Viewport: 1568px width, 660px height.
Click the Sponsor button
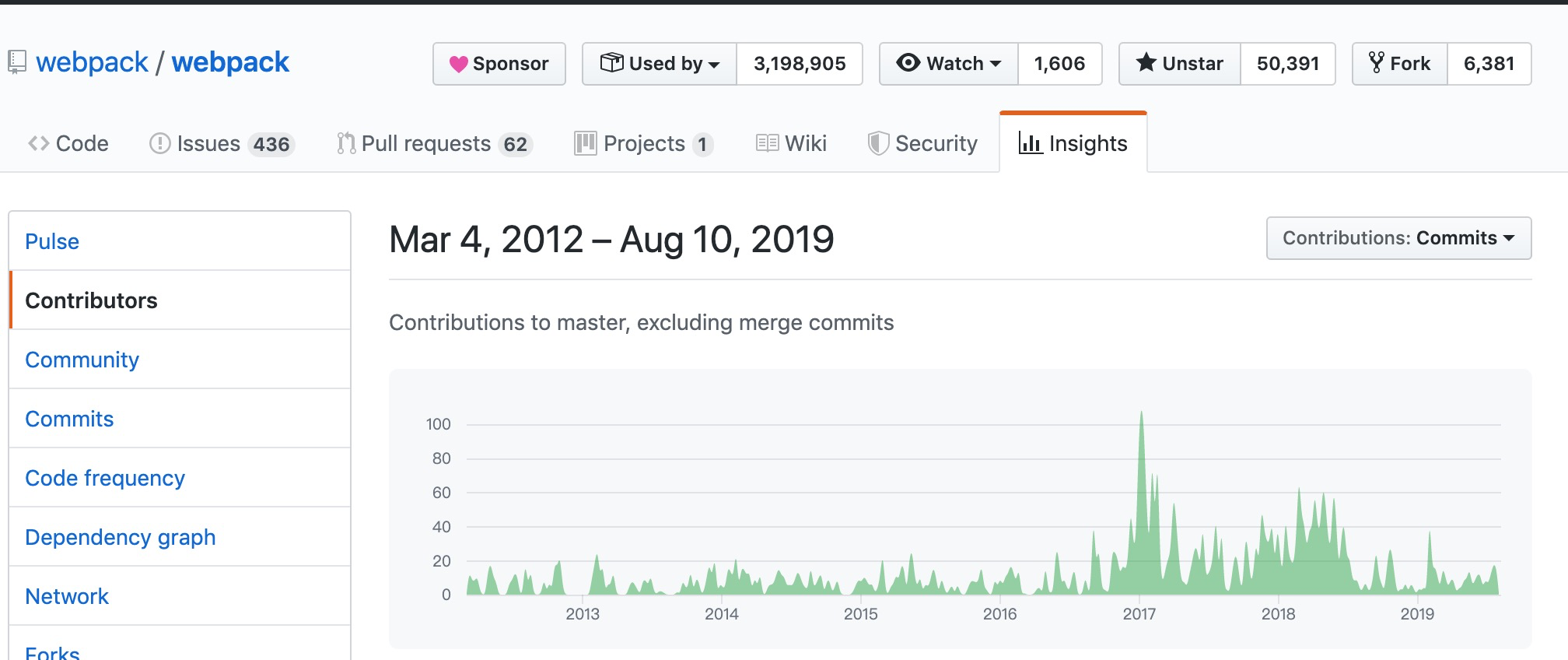click(499, 64)
